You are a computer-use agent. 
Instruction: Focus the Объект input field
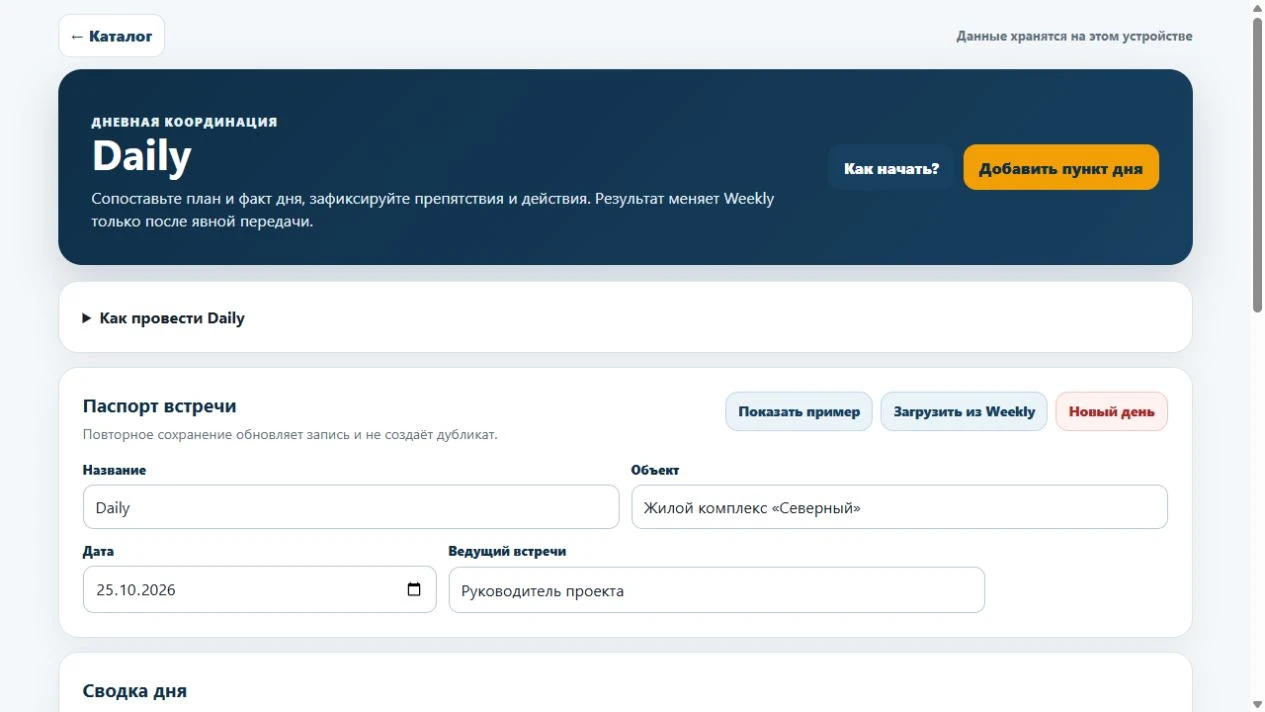899,507
